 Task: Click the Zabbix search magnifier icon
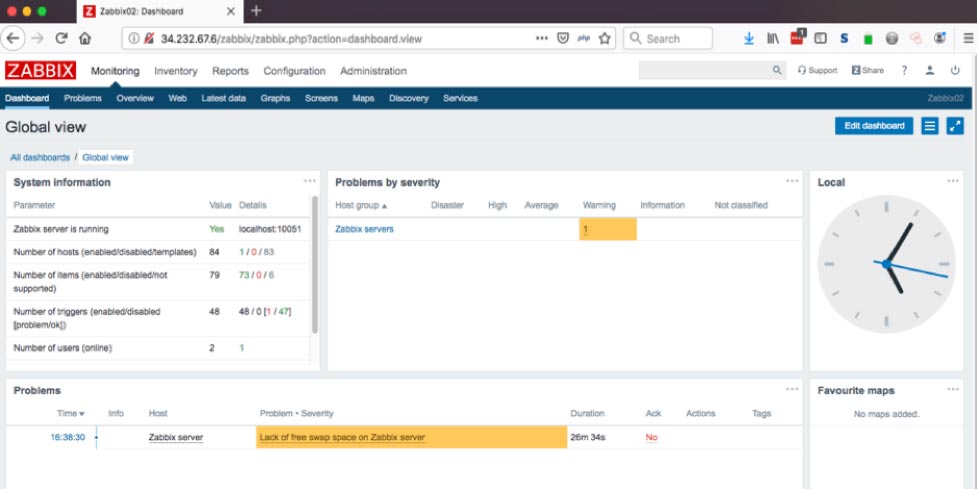point(777,70)
